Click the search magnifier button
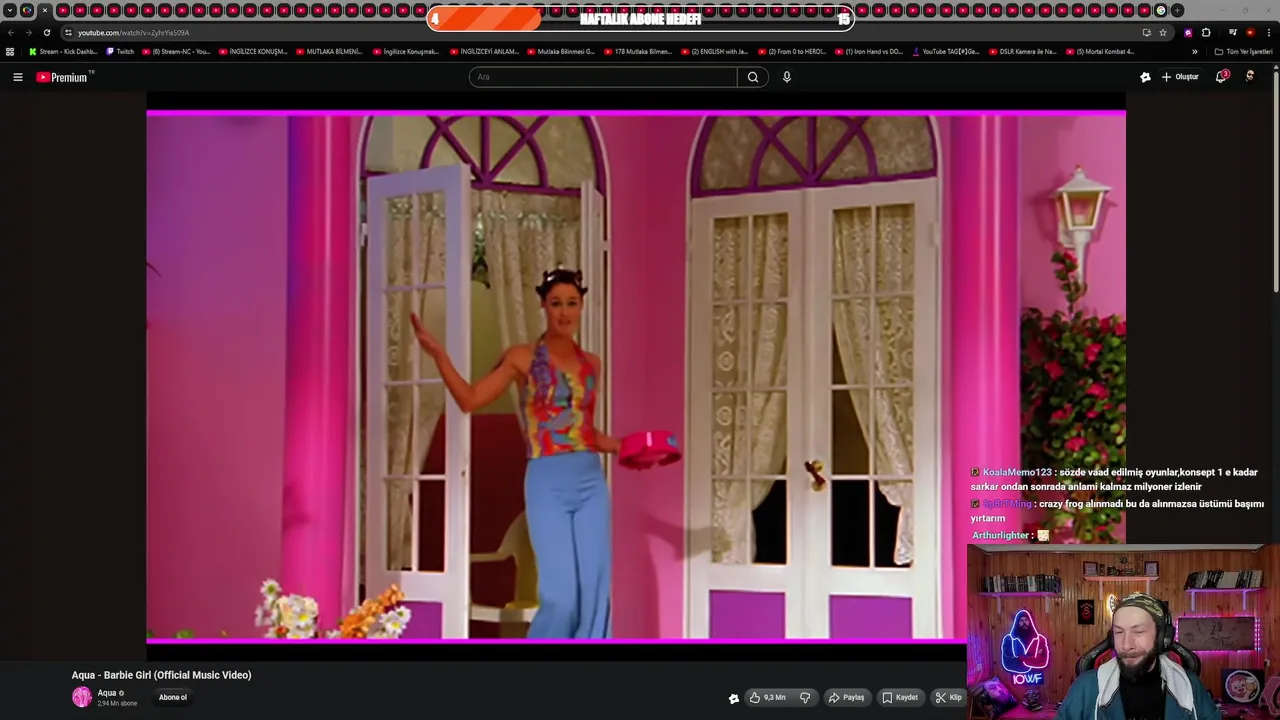 click(x=753, y=77)
